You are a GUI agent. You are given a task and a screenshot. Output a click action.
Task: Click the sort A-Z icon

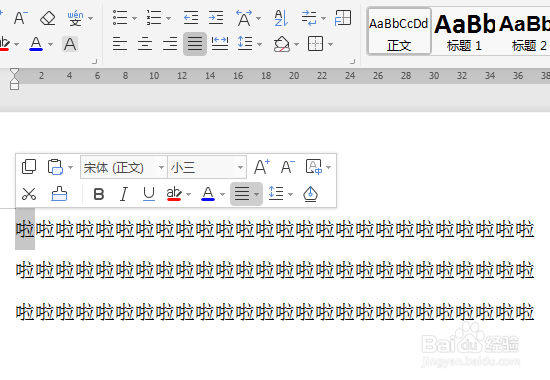pos(281,18)
